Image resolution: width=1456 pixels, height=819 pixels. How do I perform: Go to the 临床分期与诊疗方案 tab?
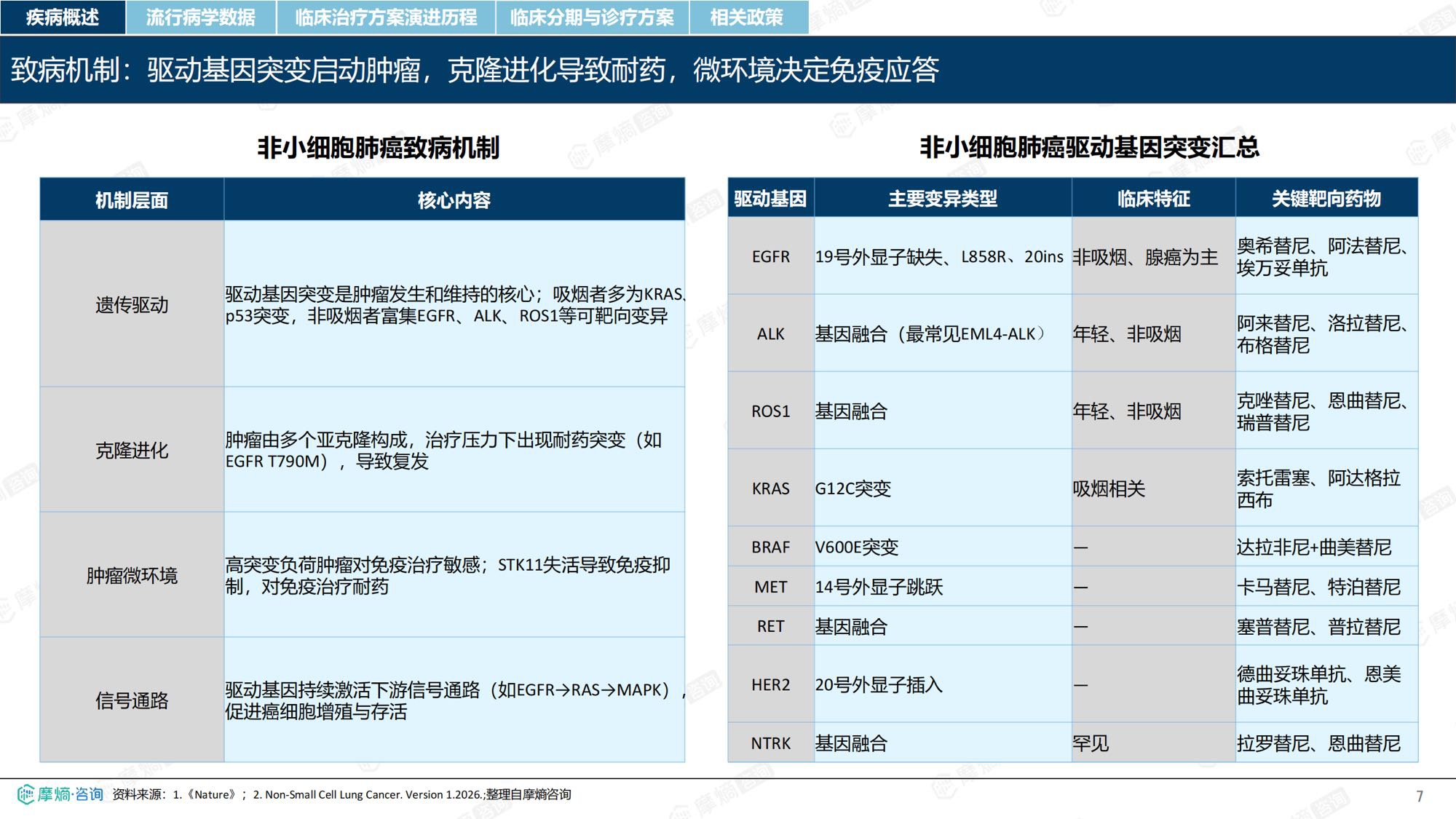(x=592, y=17)
